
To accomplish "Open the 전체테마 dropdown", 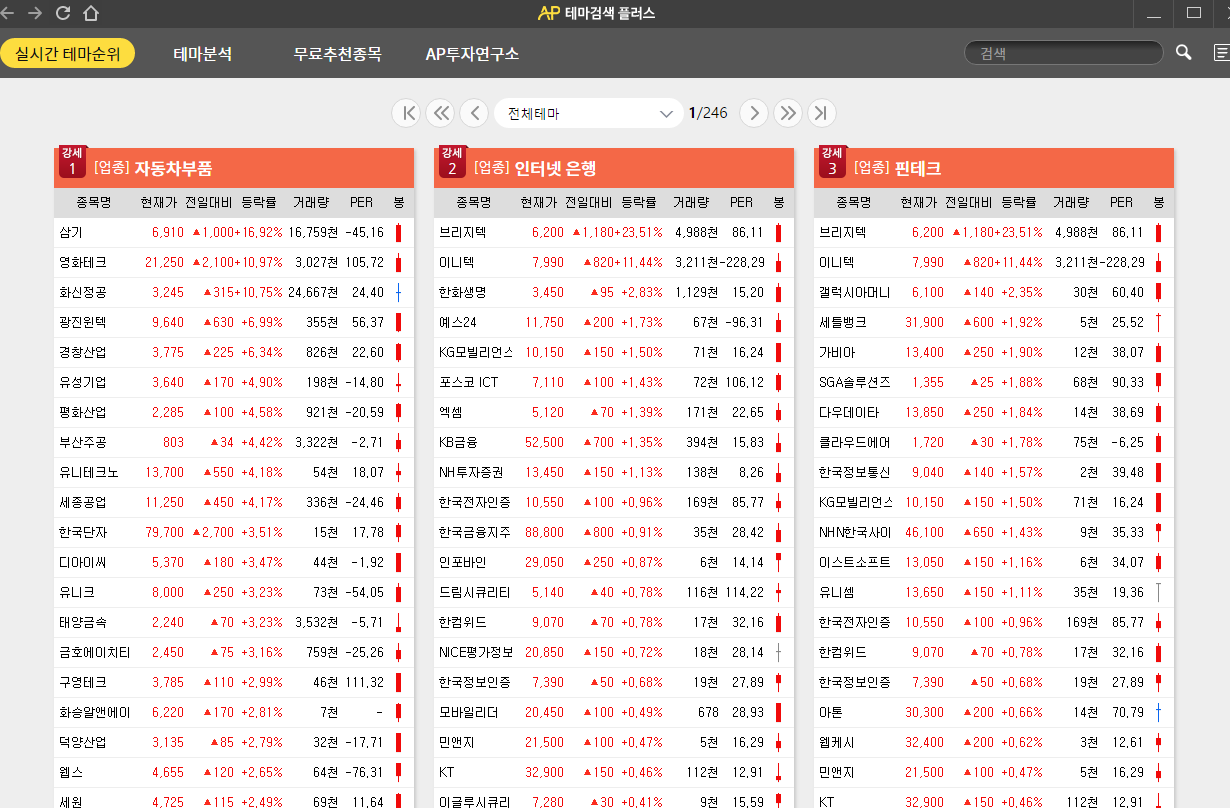I will (x=588, y=113).
